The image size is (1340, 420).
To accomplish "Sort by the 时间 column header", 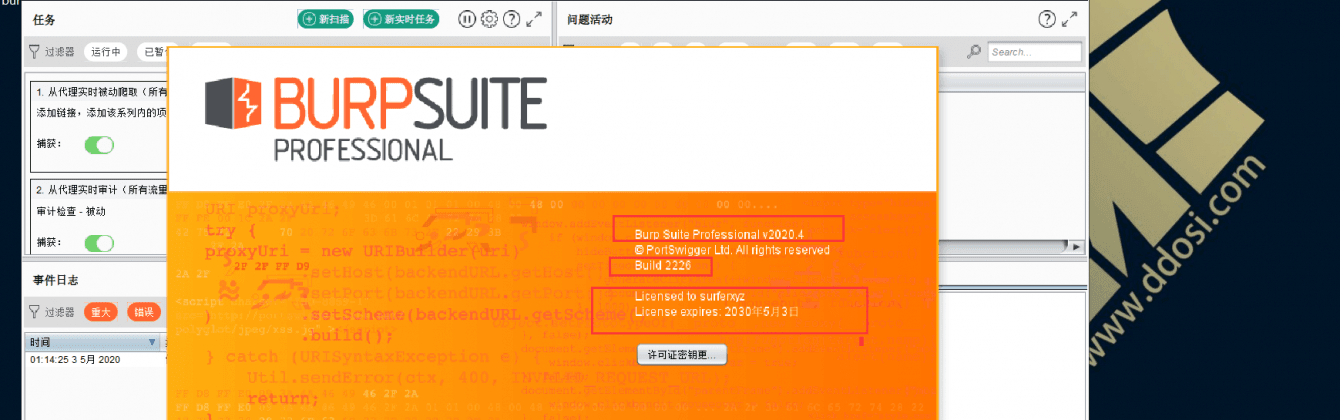I will 92,342.
